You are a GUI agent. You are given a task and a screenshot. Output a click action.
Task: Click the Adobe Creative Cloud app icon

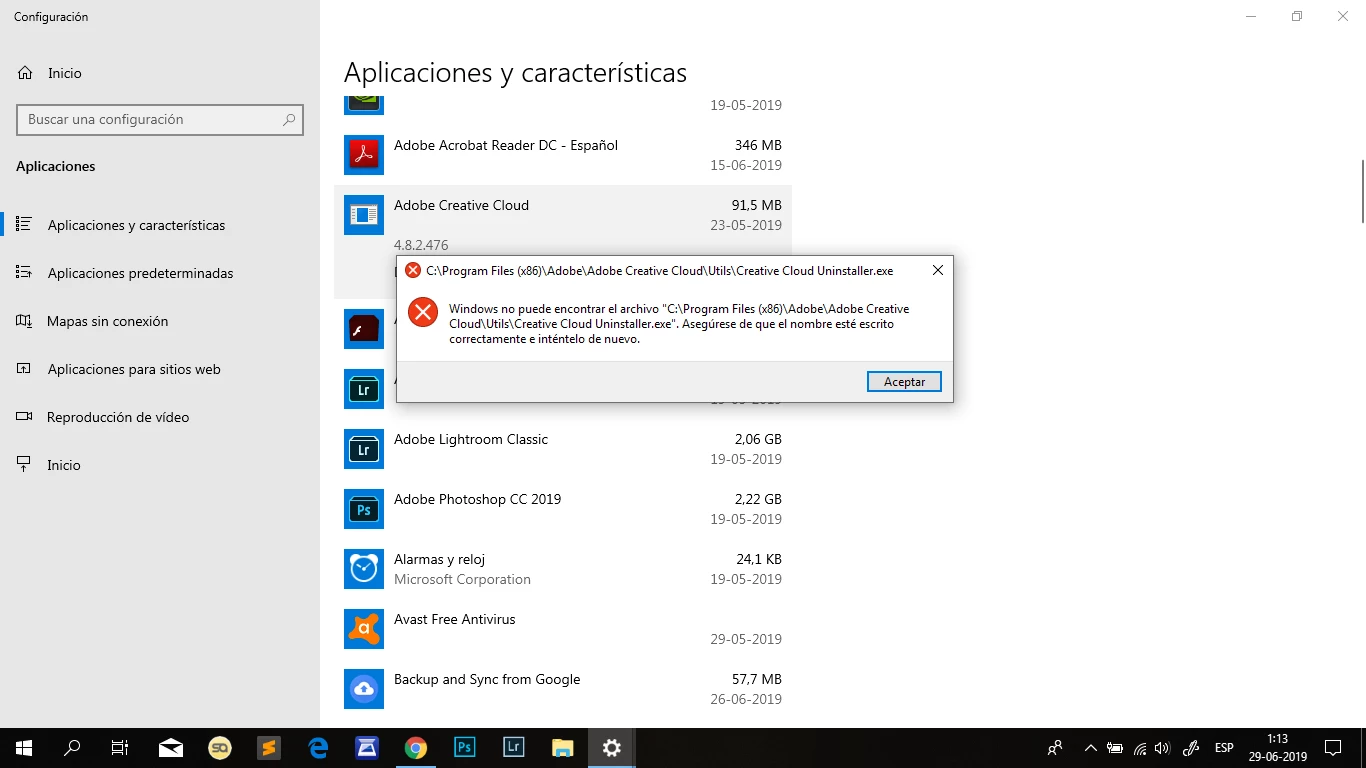point(364,215)
